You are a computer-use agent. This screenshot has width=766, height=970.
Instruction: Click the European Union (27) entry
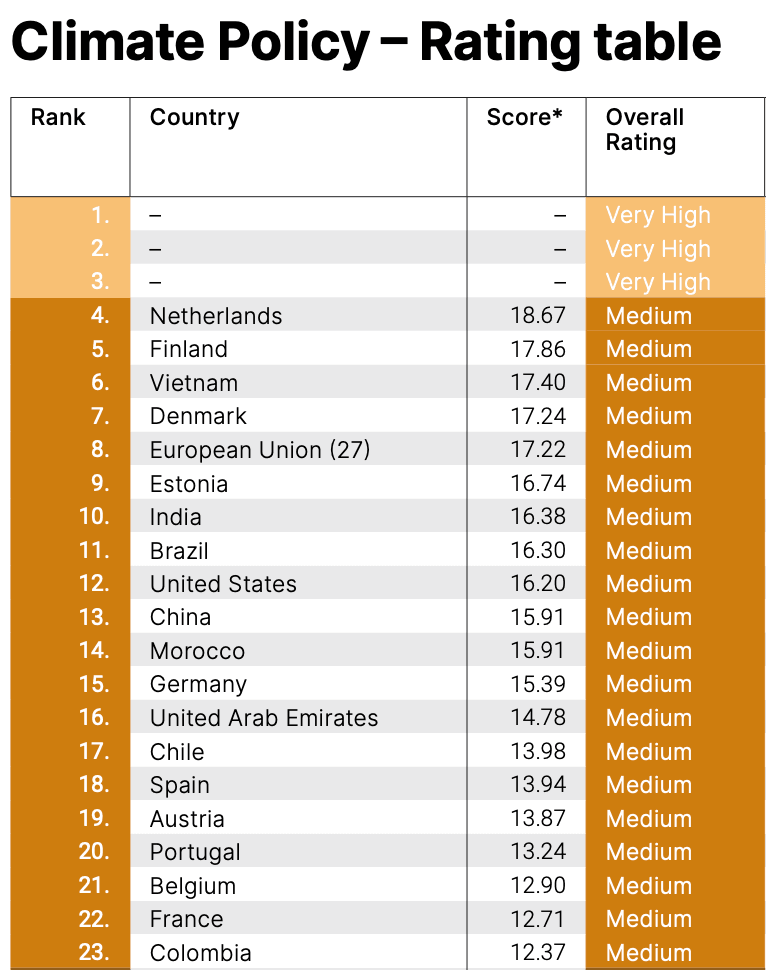[x=260, y=450]
